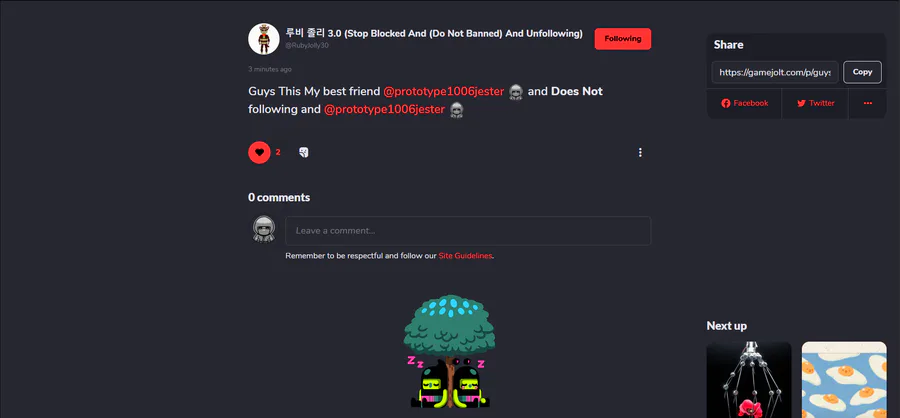The height and width of the screenshot is (418, 900).
Task: Open second @prototype1006jester mention
Action: [x=385, y=109]
